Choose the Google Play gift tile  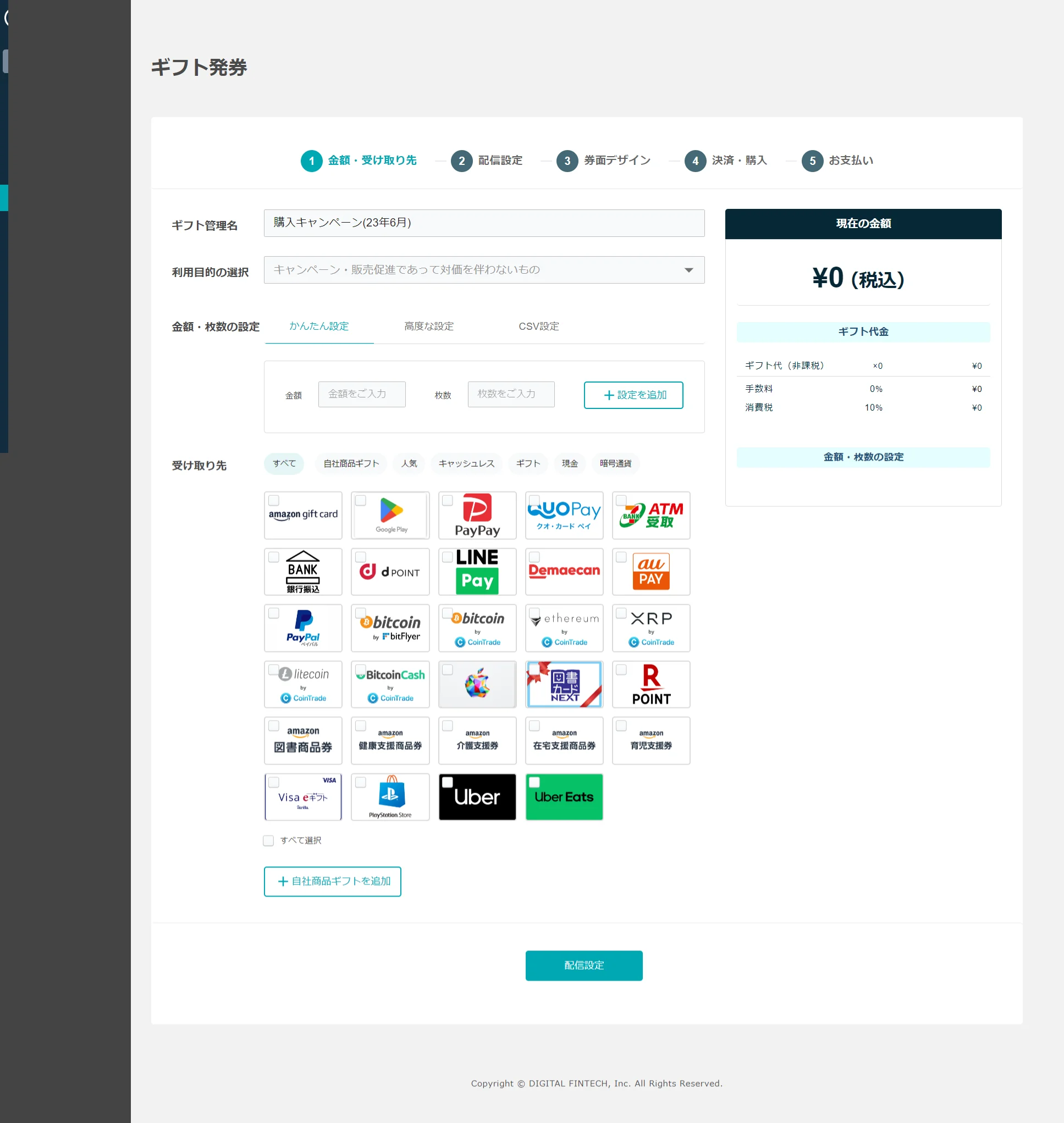[390, 515]
